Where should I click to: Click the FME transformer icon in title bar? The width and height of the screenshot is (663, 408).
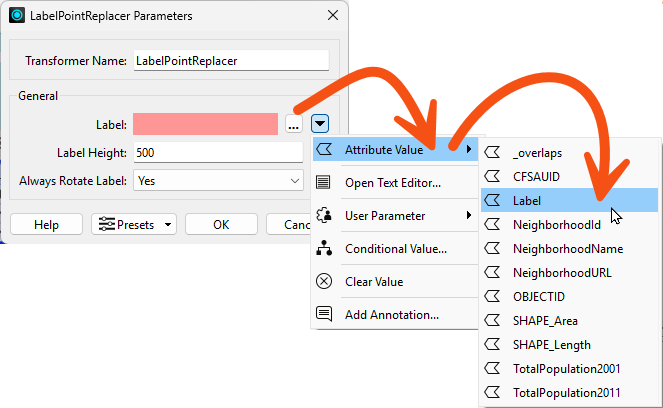17,16
